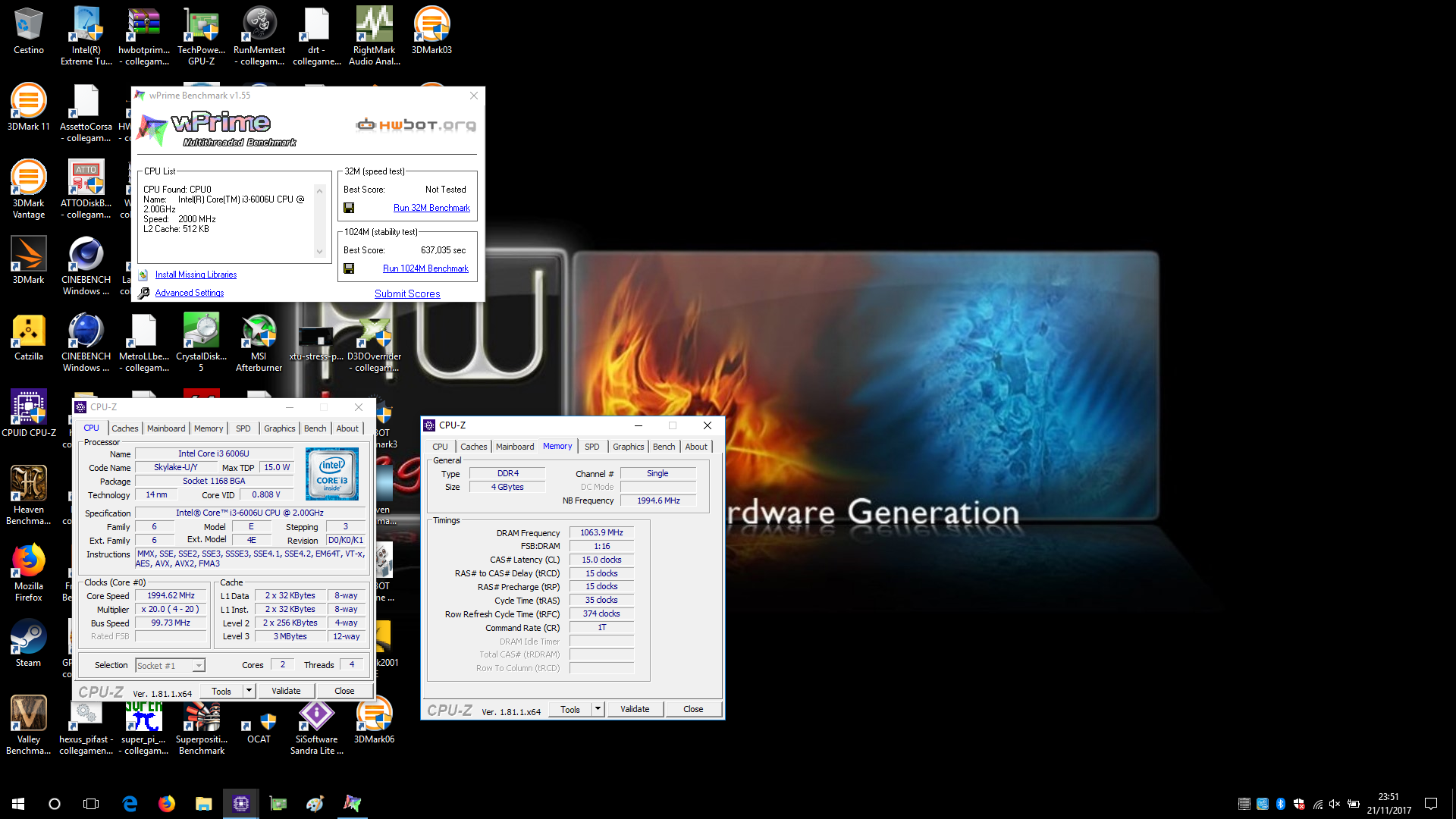
Task: Click Close button in Memory CPU-Z window
Action: click(693, 709)
